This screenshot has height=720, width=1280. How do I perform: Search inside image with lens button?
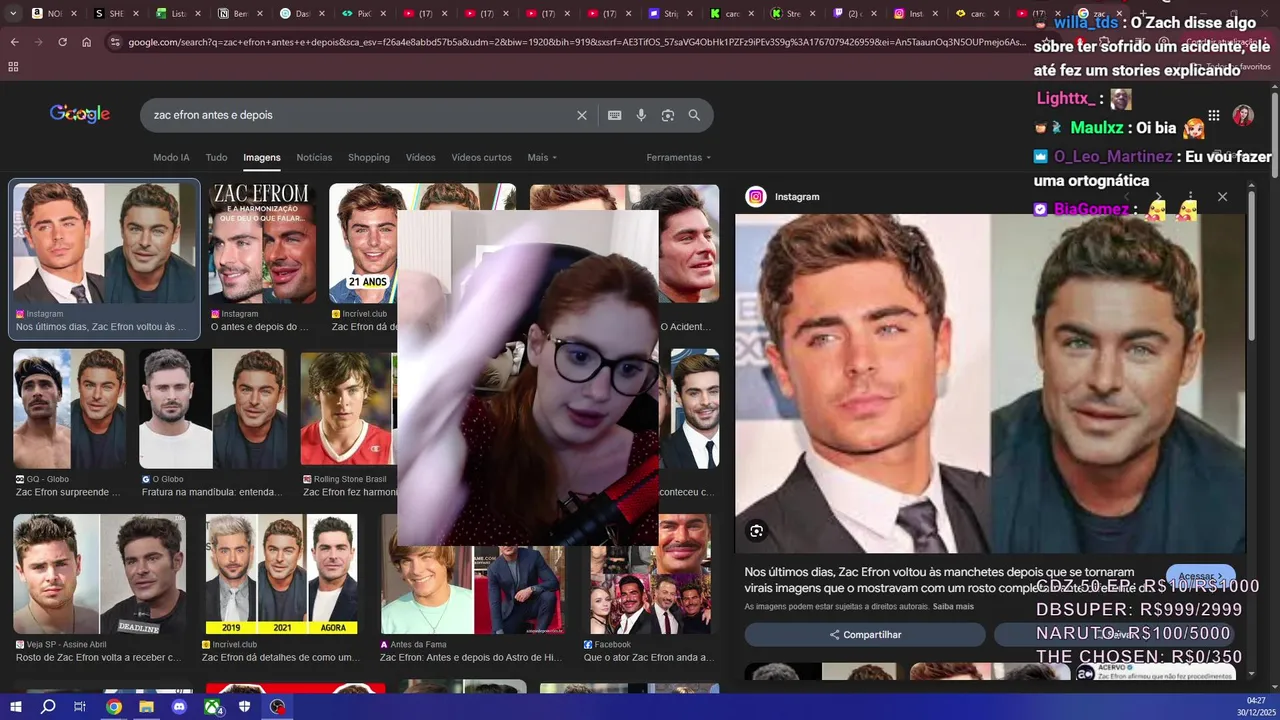757,531
